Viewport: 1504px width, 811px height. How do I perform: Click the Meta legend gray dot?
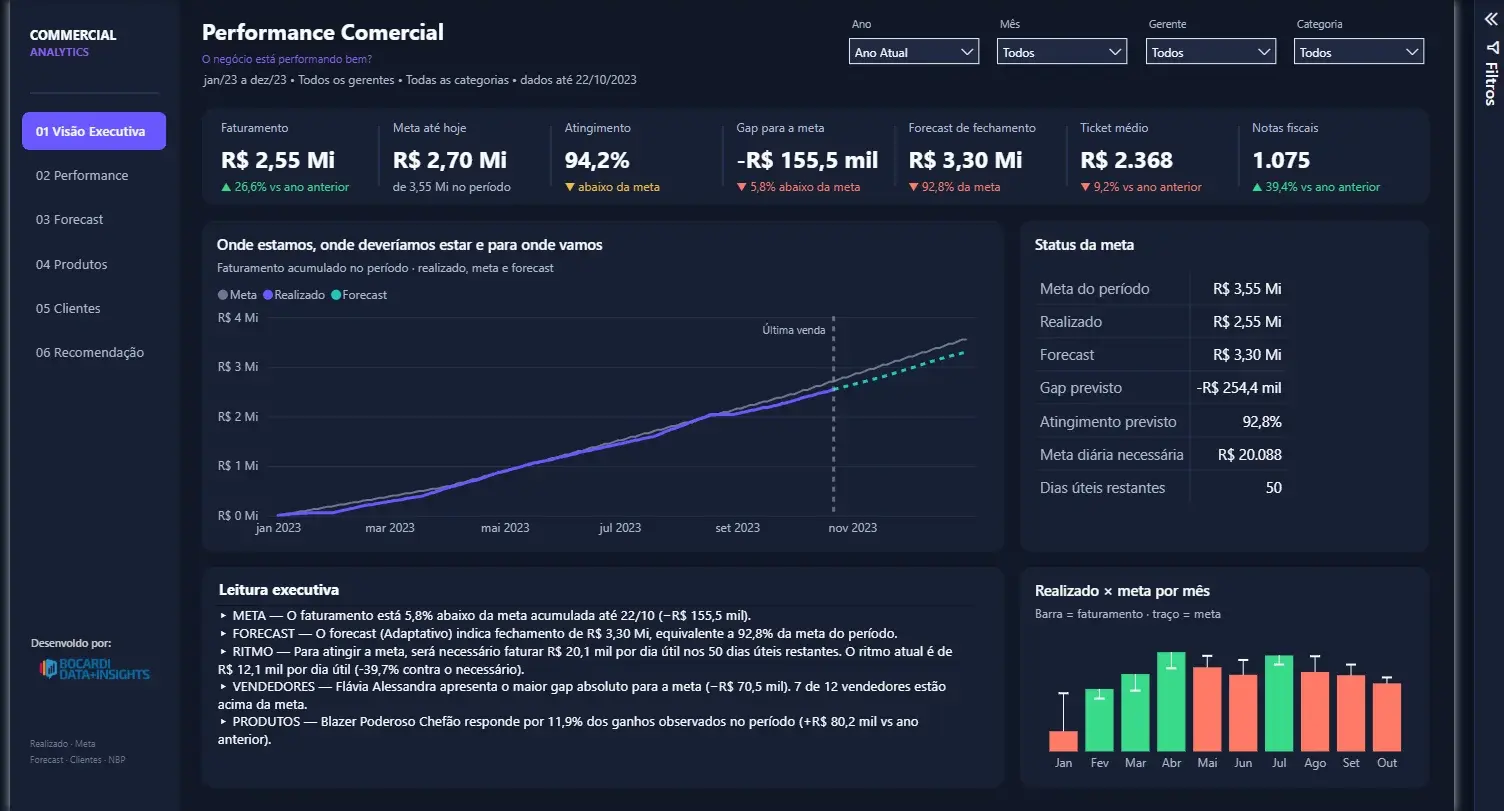click(x=222, y=295)
